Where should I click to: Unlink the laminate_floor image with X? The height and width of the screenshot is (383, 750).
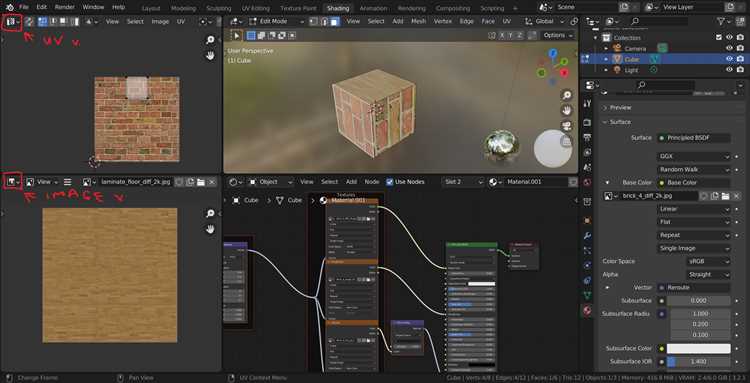(211, 182)
